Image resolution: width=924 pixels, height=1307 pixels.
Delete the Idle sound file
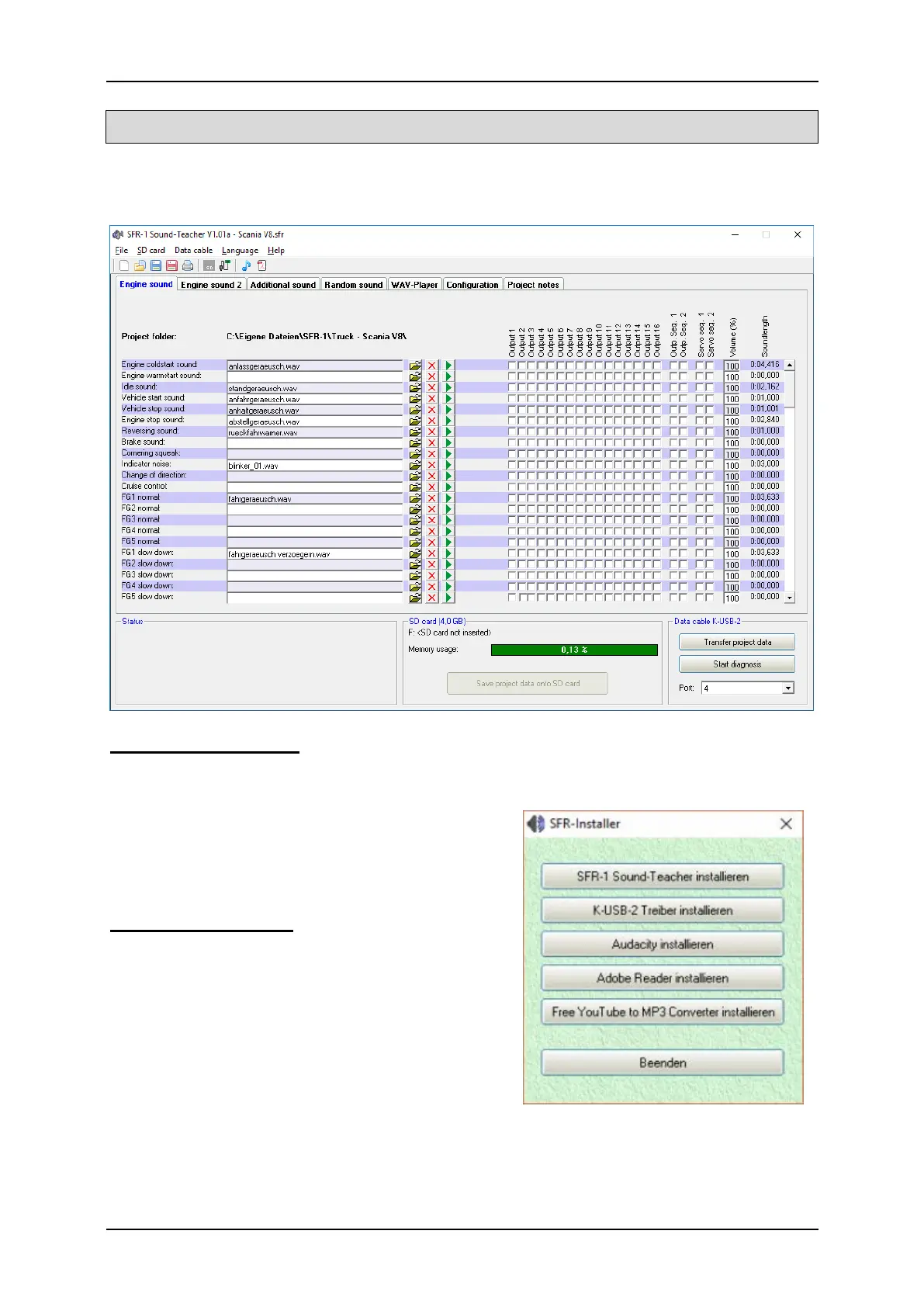pyautogui.click(x=432, y=387)
